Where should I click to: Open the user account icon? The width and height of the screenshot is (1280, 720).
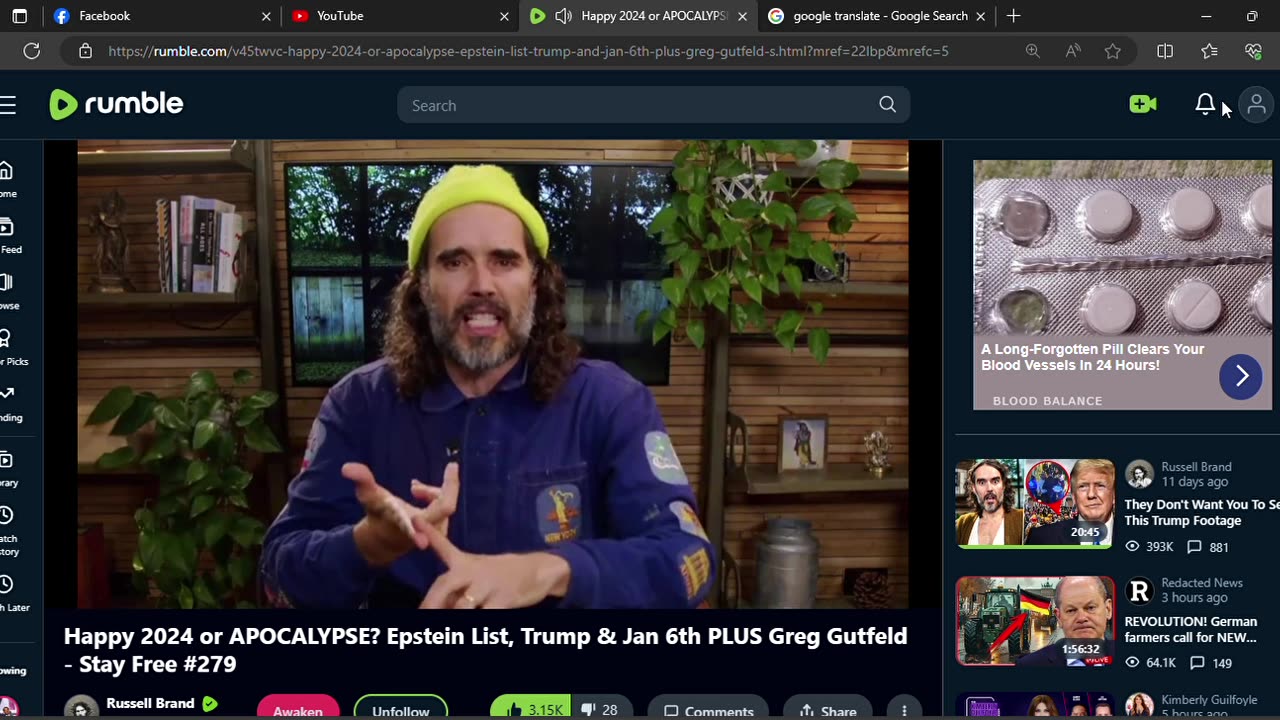[x=1256, y=105]
